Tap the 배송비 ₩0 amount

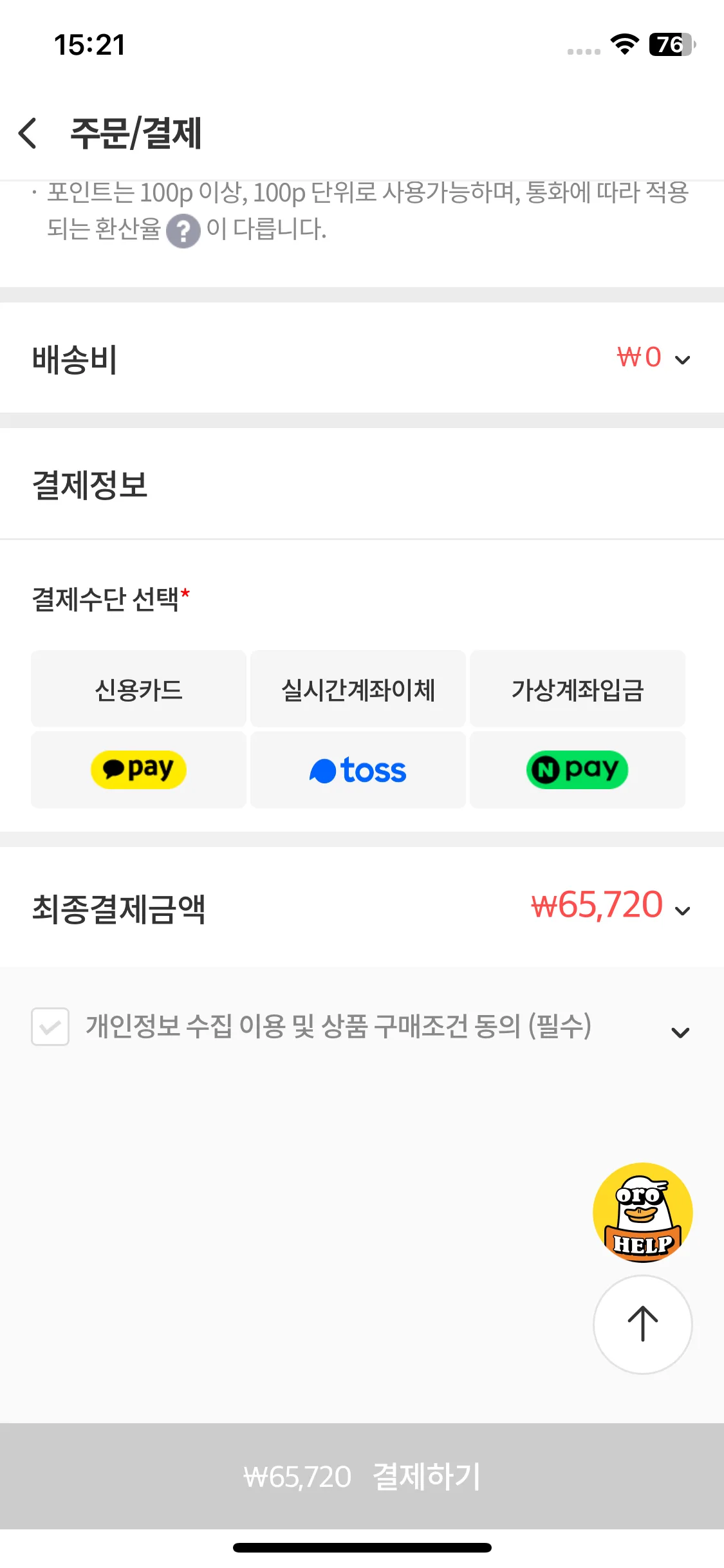(639, 357)
